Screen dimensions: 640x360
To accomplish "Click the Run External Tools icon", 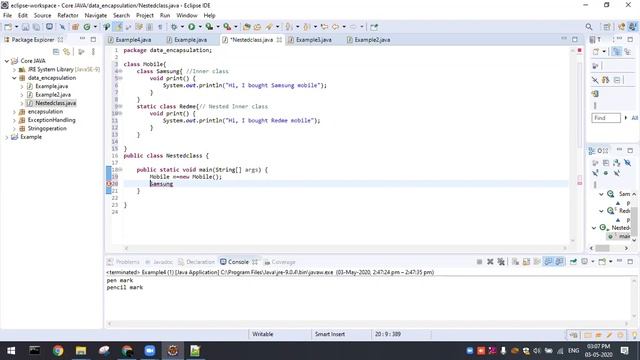I will (227, 27).
